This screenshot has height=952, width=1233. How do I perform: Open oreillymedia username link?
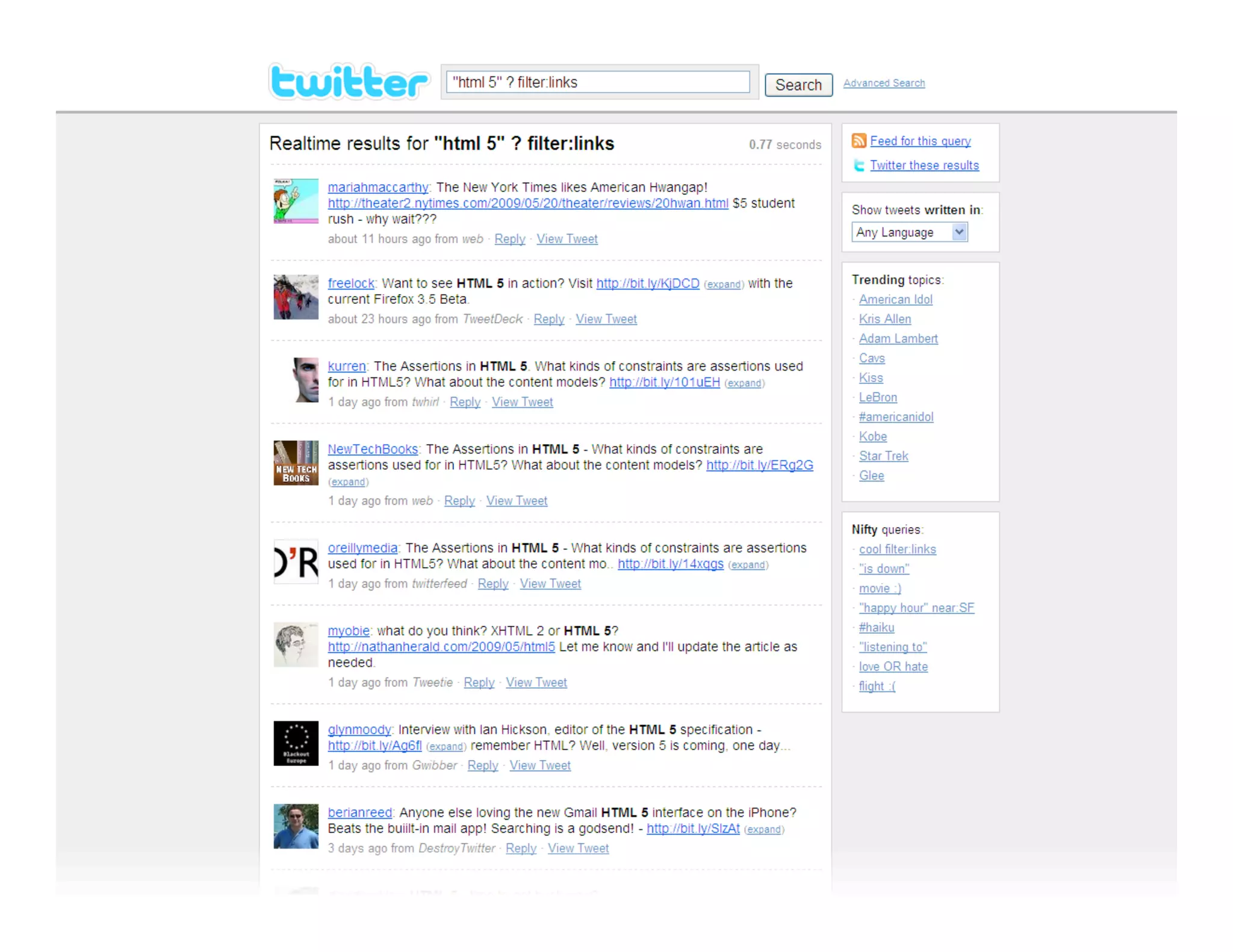click(362, 548)
